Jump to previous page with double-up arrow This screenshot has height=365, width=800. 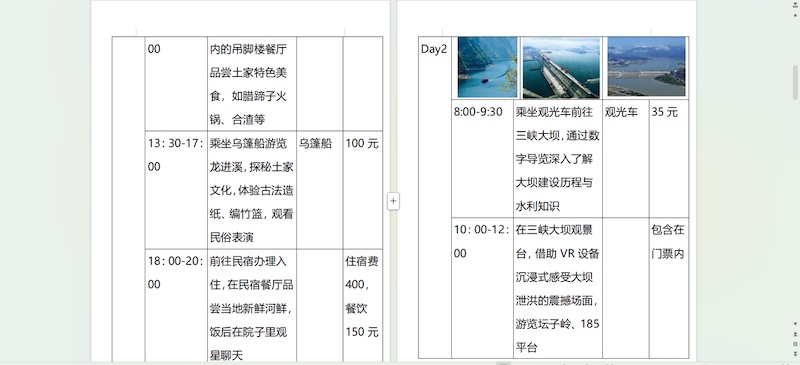(x=795, y=334)
